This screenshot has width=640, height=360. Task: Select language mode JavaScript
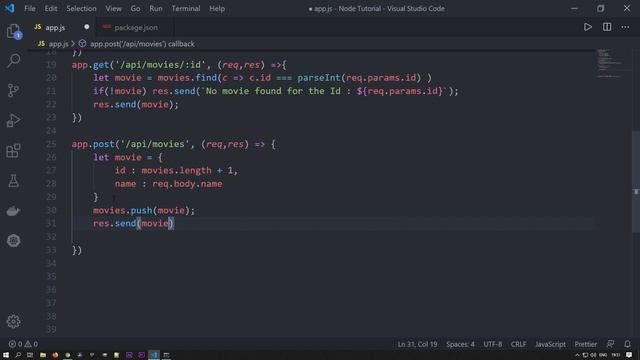pyautogui.click(x=550, y=344)
